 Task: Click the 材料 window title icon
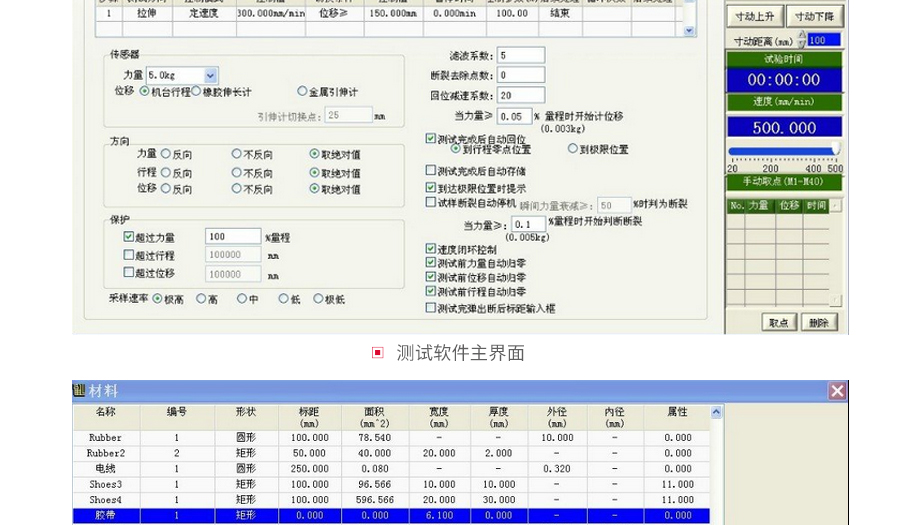(x=79, y=391)
